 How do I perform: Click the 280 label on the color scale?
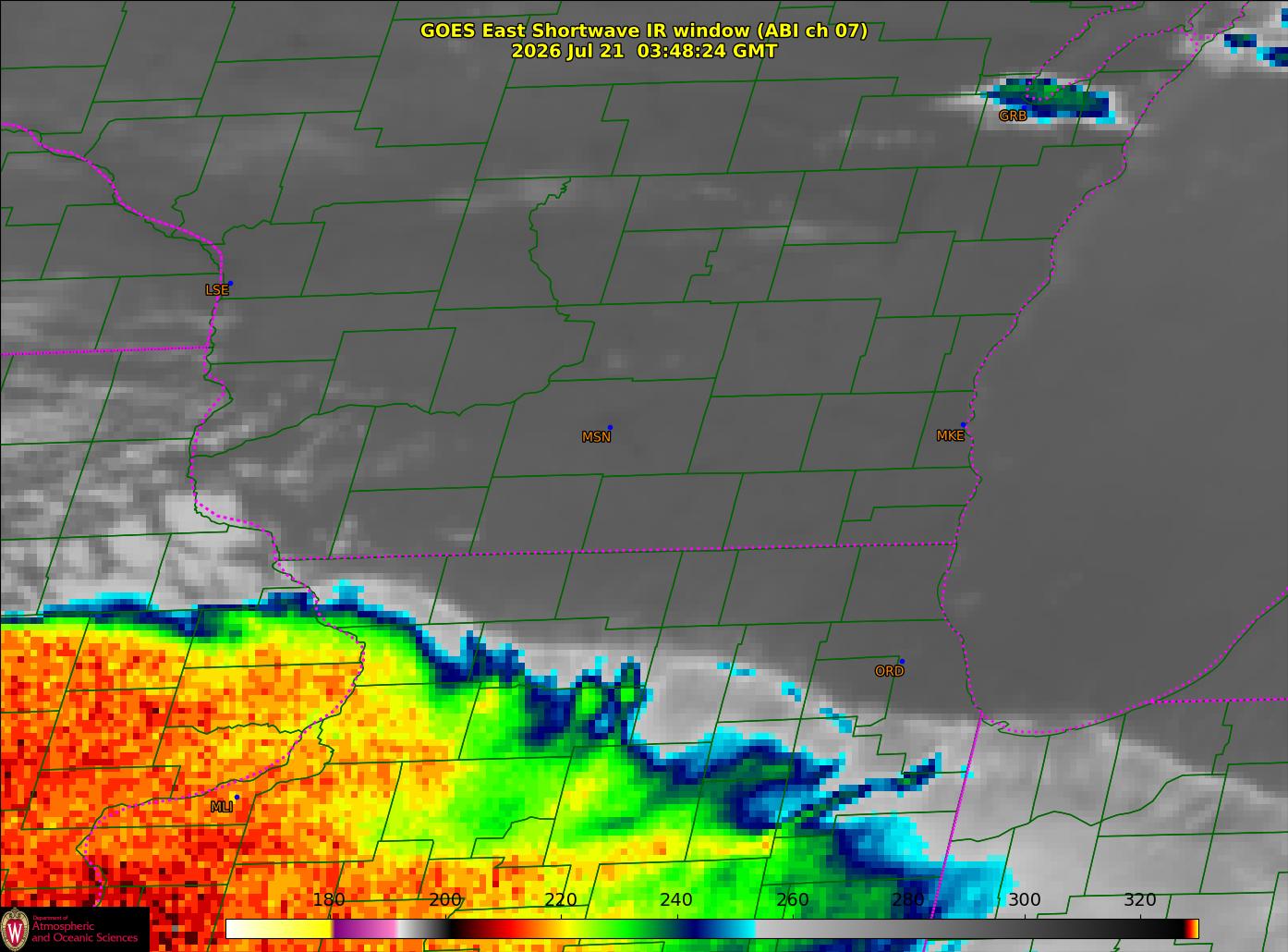pos(908,900)
